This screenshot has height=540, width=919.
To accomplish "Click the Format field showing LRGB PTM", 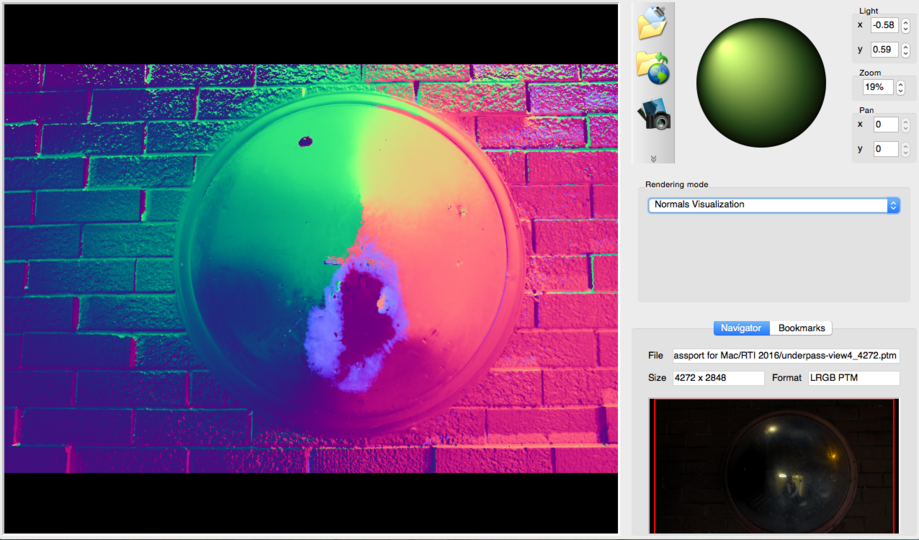I will (x=853, y=378).
